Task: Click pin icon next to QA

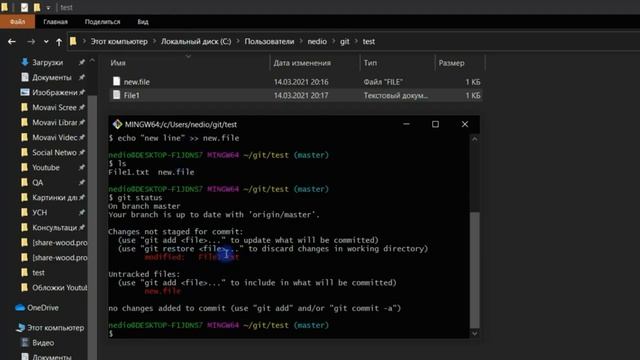Action: [x=82, y=183]
